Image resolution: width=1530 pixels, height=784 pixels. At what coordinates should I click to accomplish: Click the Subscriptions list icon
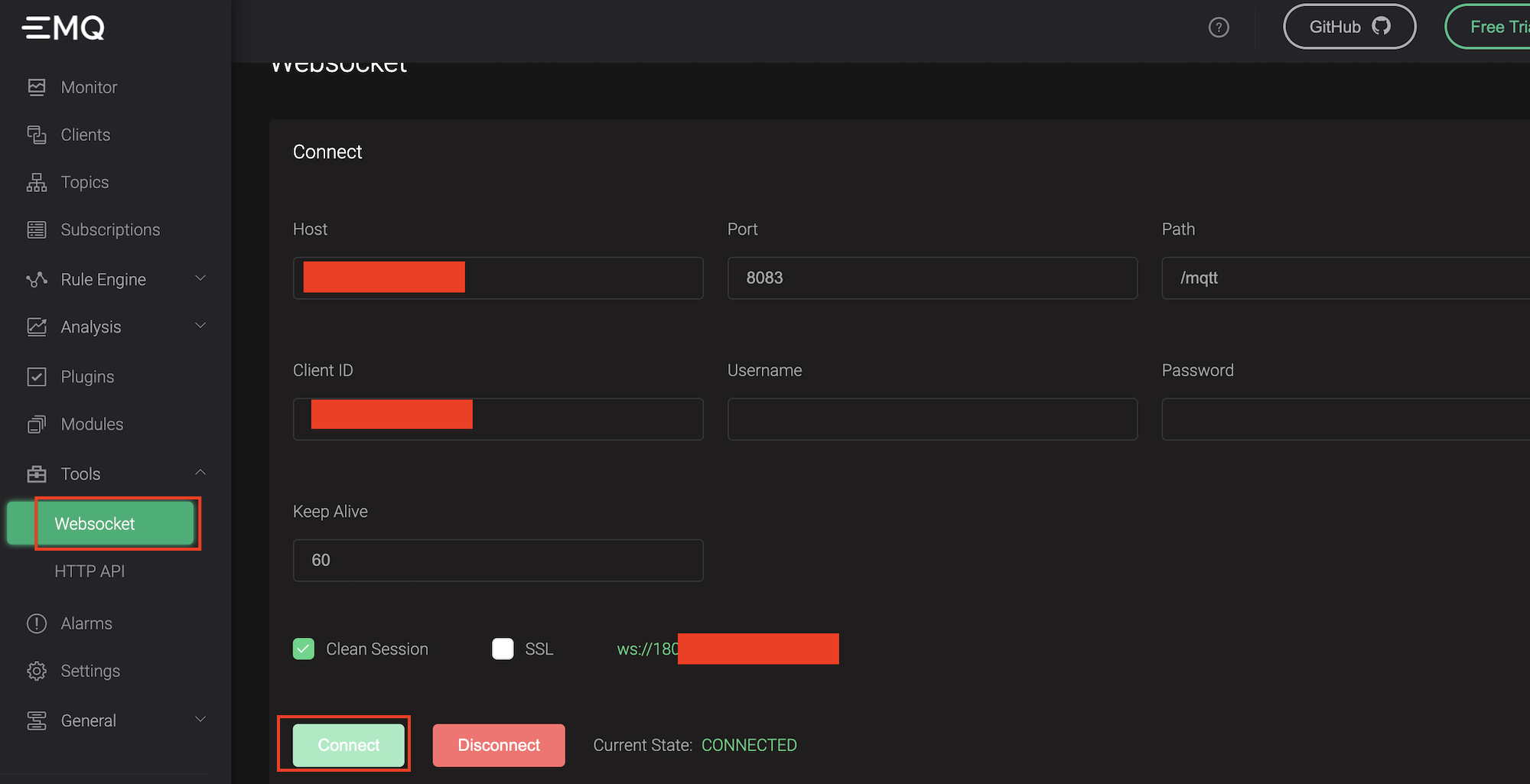pos(36,229)
